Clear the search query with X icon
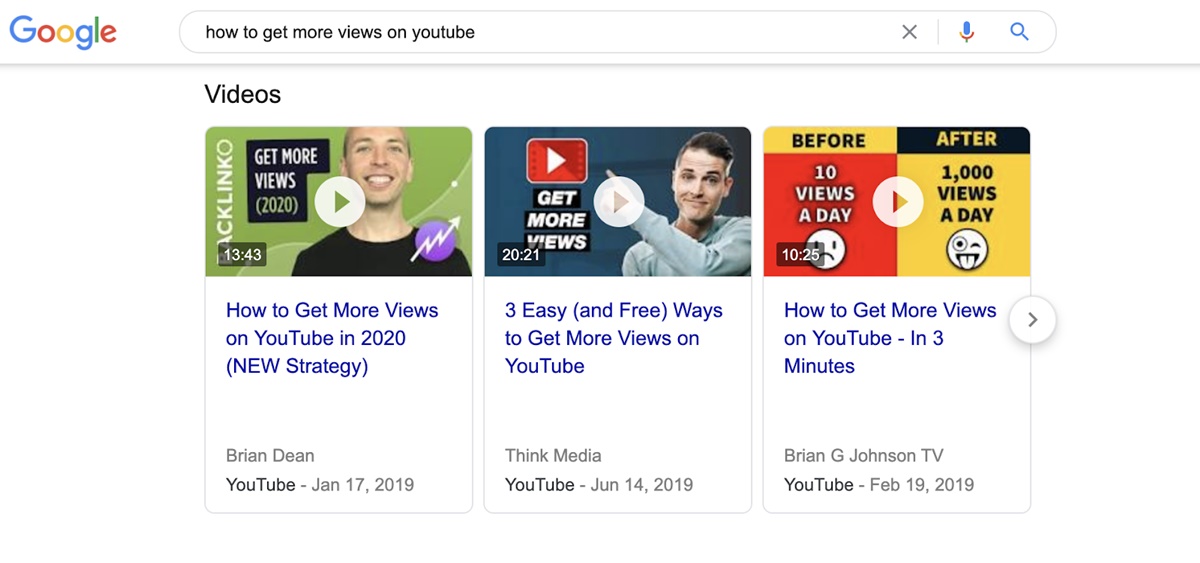 [909, 32]
